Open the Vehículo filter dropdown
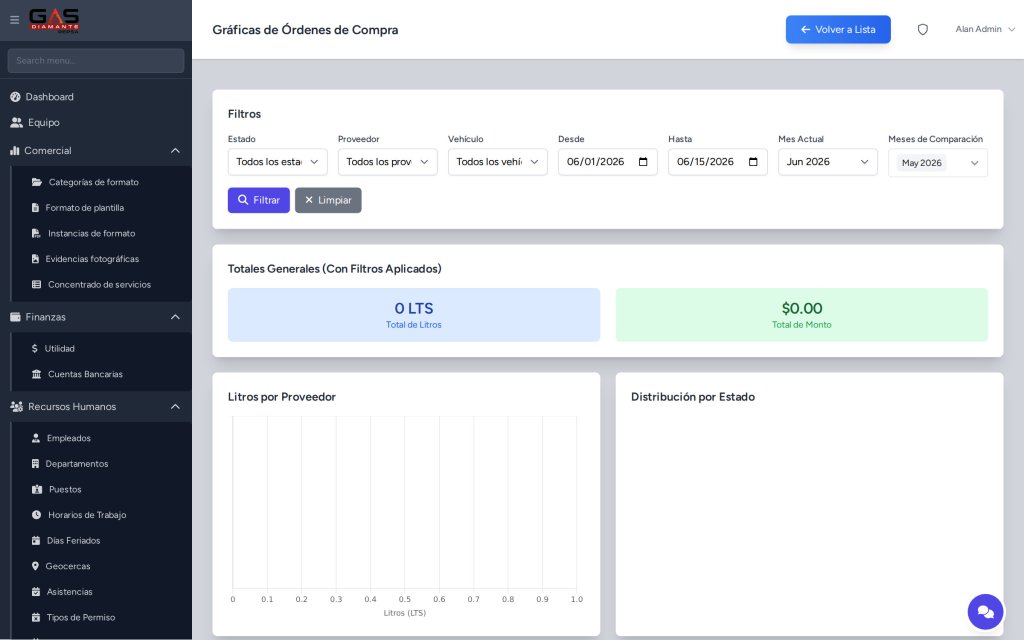 498,162
